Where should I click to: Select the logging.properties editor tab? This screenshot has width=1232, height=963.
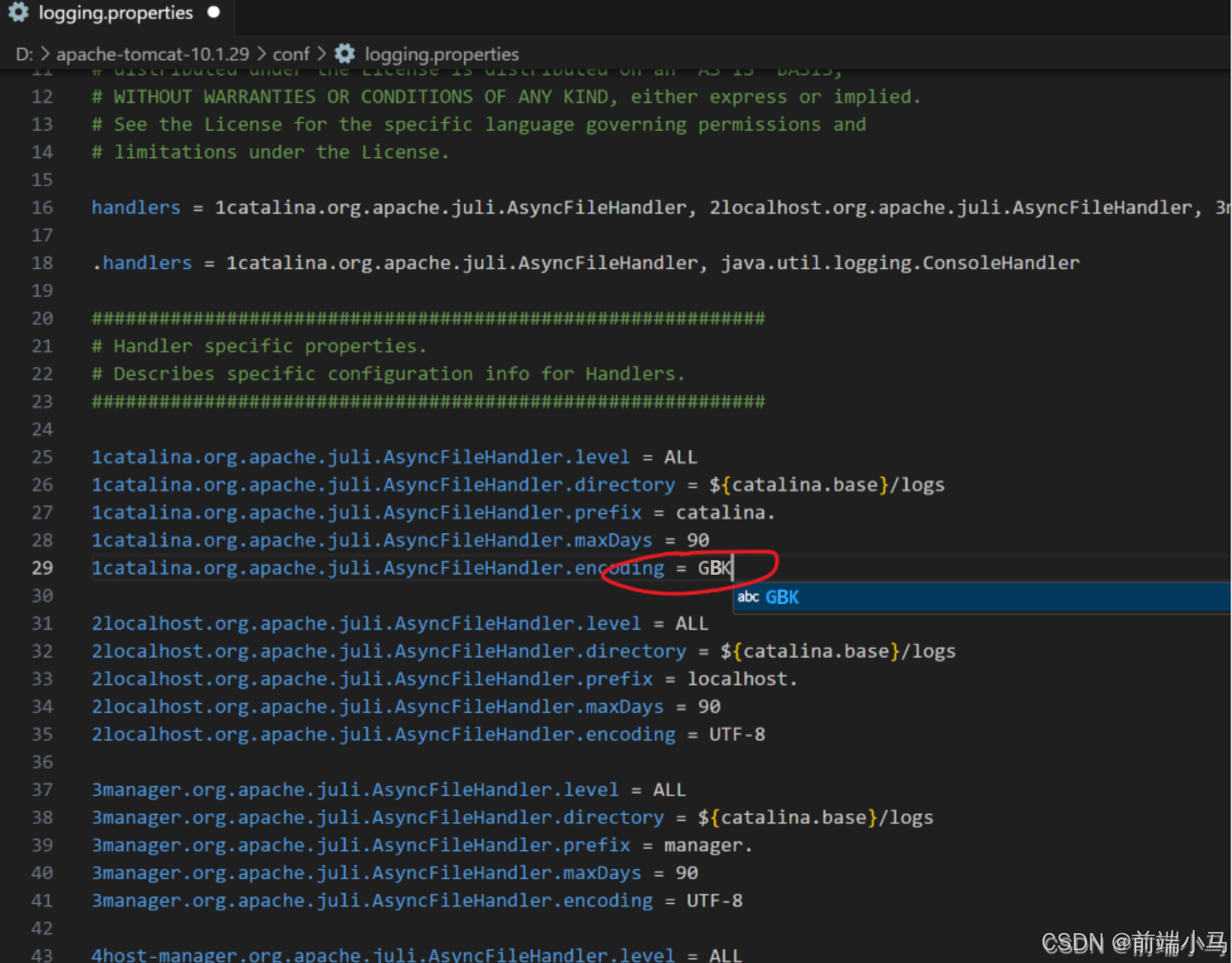(x=116, y=13)
